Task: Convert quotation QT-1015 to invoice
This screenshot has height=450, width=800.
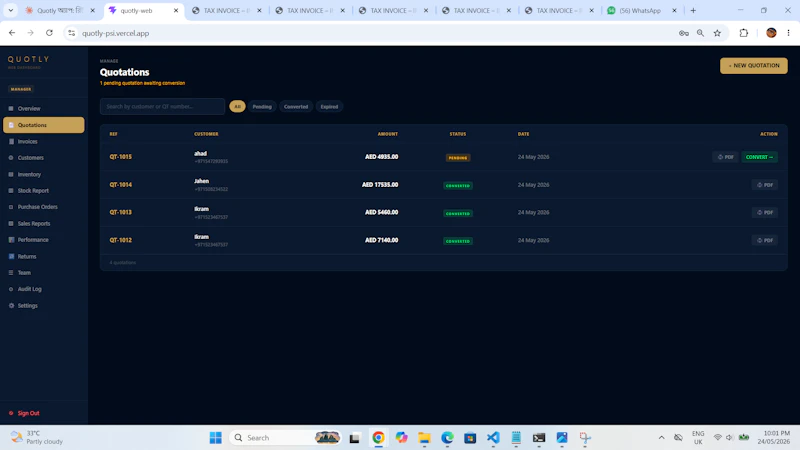Action: [x=759, y=157]
